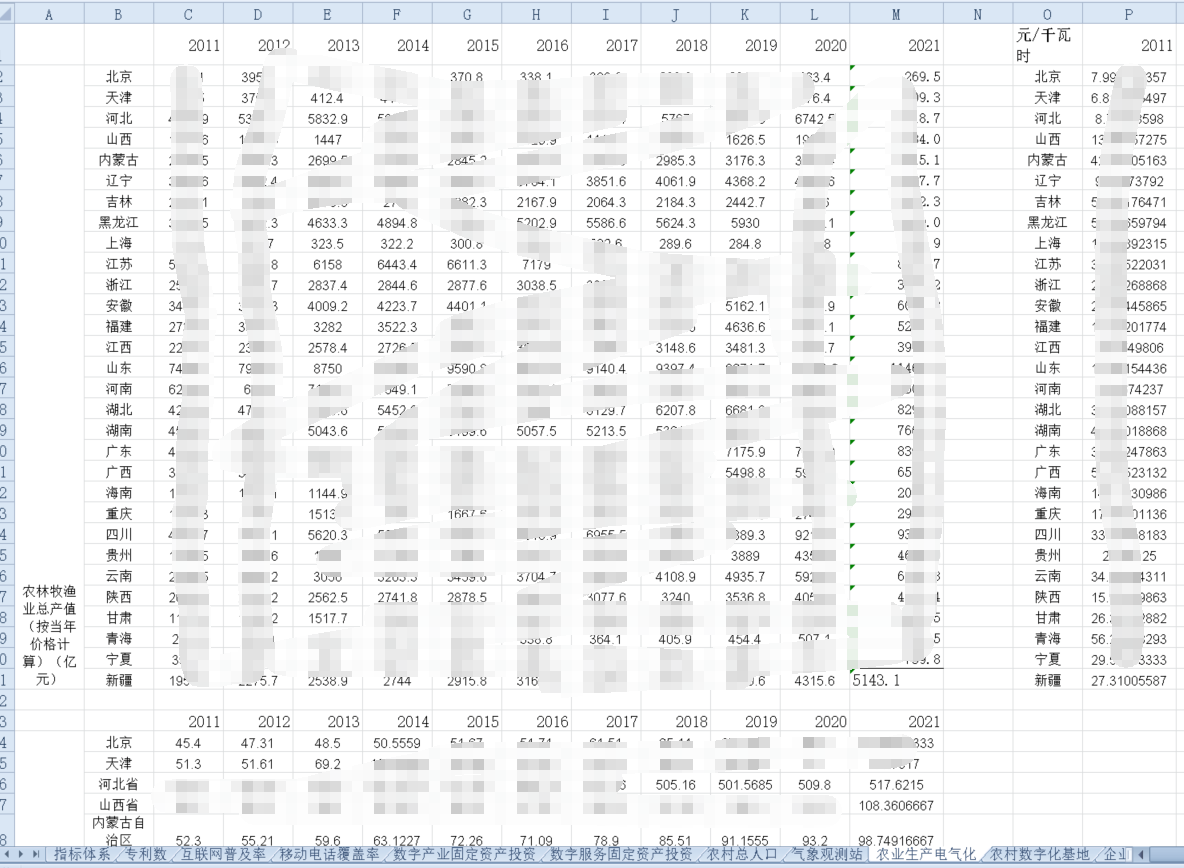Click the cell with value 108.3606667
Image resolution: width=1184 pixels, height=868 pixels.
point(896,806)
